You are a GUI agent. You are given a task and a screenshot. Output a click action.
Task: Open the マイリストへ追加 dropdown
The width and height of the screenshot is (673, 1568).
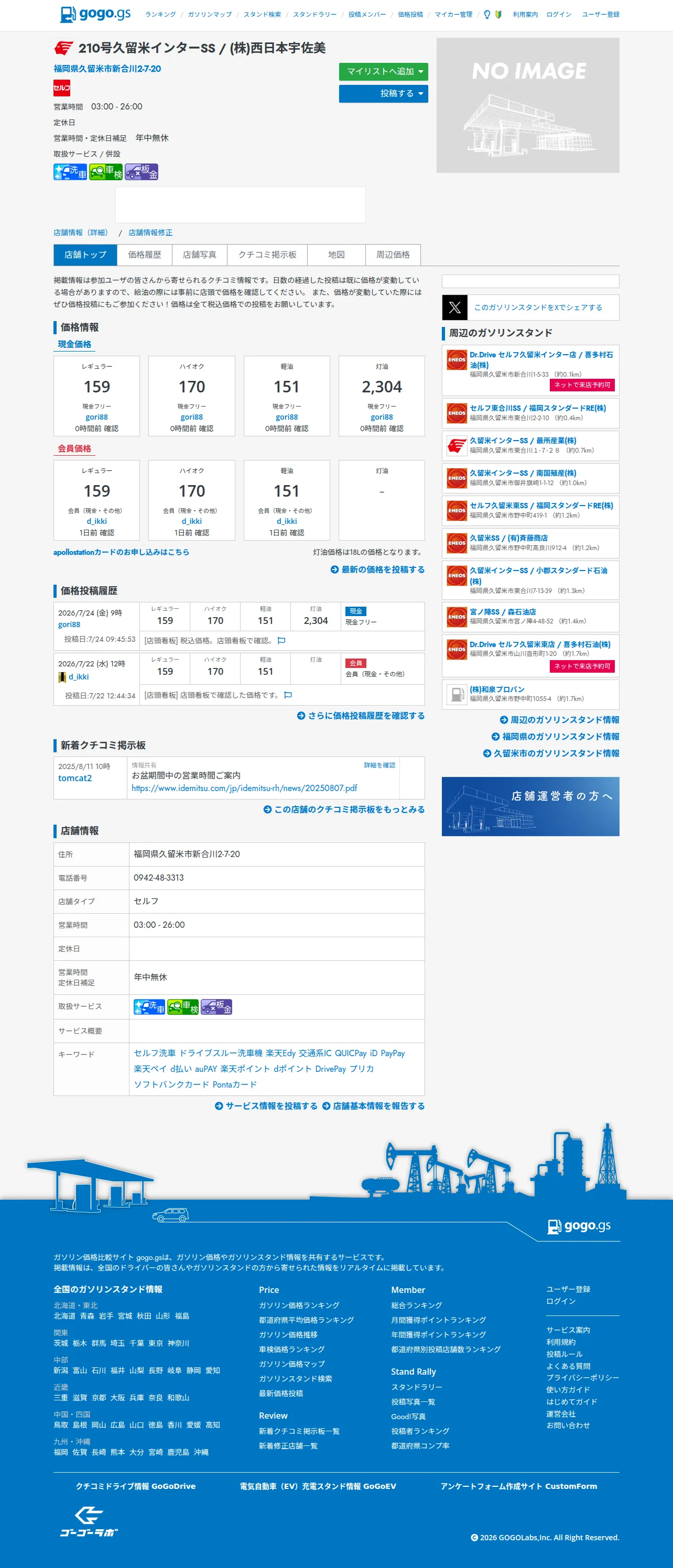[384, 72]
